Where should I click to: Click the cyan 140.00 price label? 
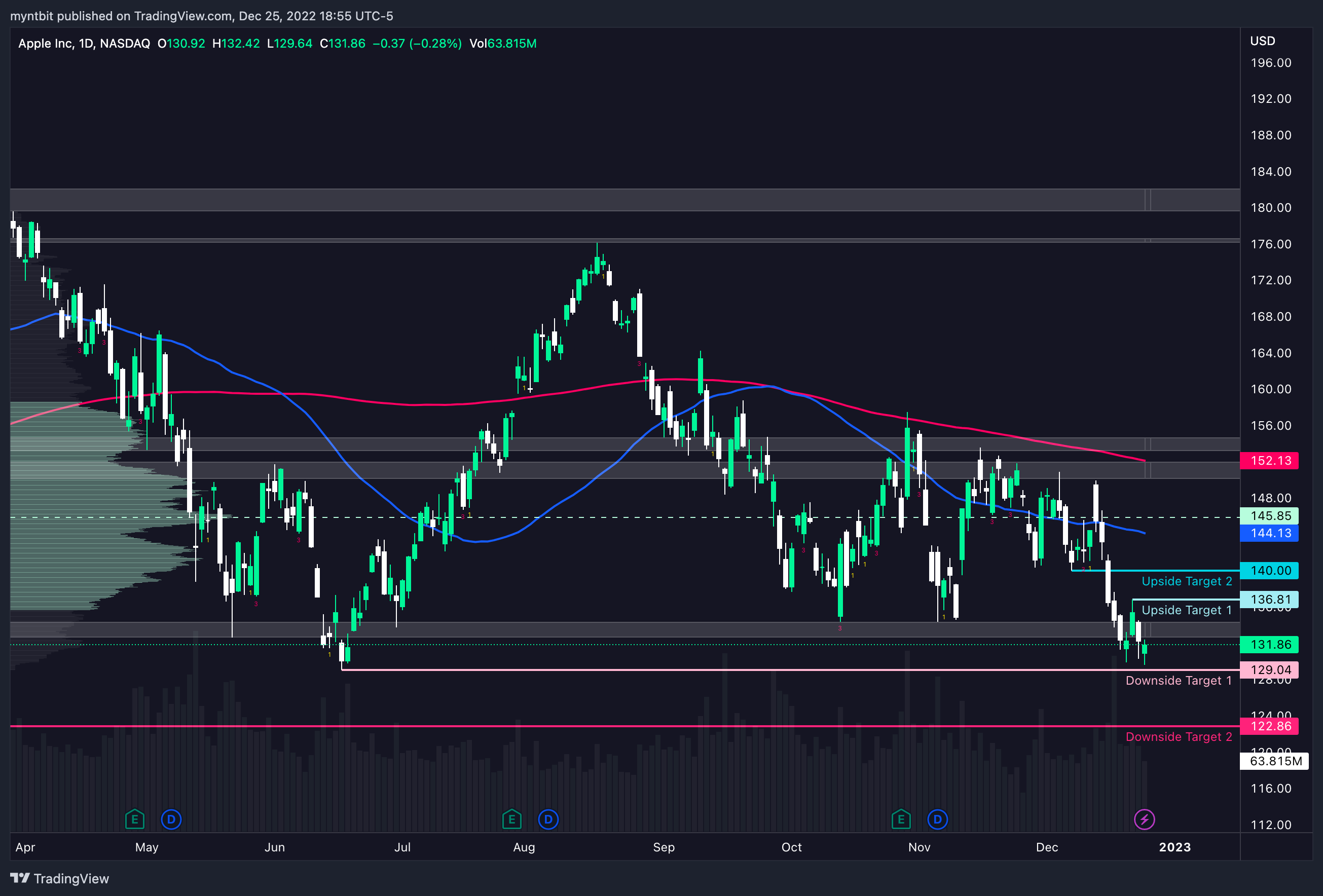(1269, 570)
